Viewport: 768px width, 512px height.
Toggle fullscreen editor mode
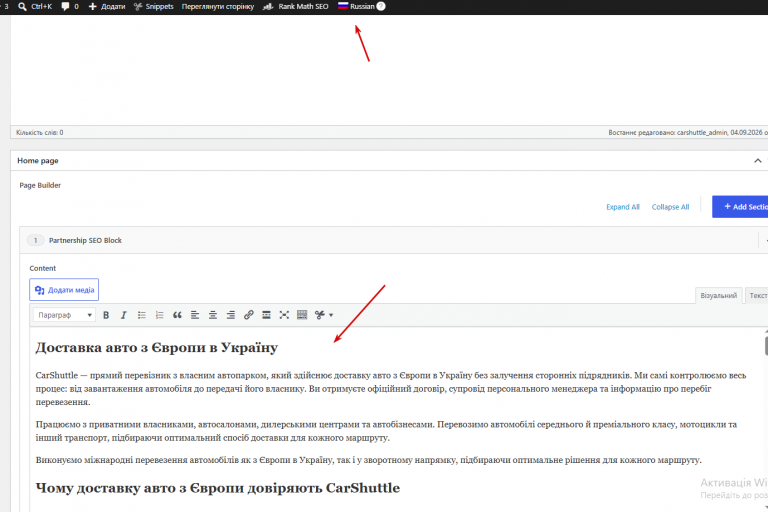(284, 315)
